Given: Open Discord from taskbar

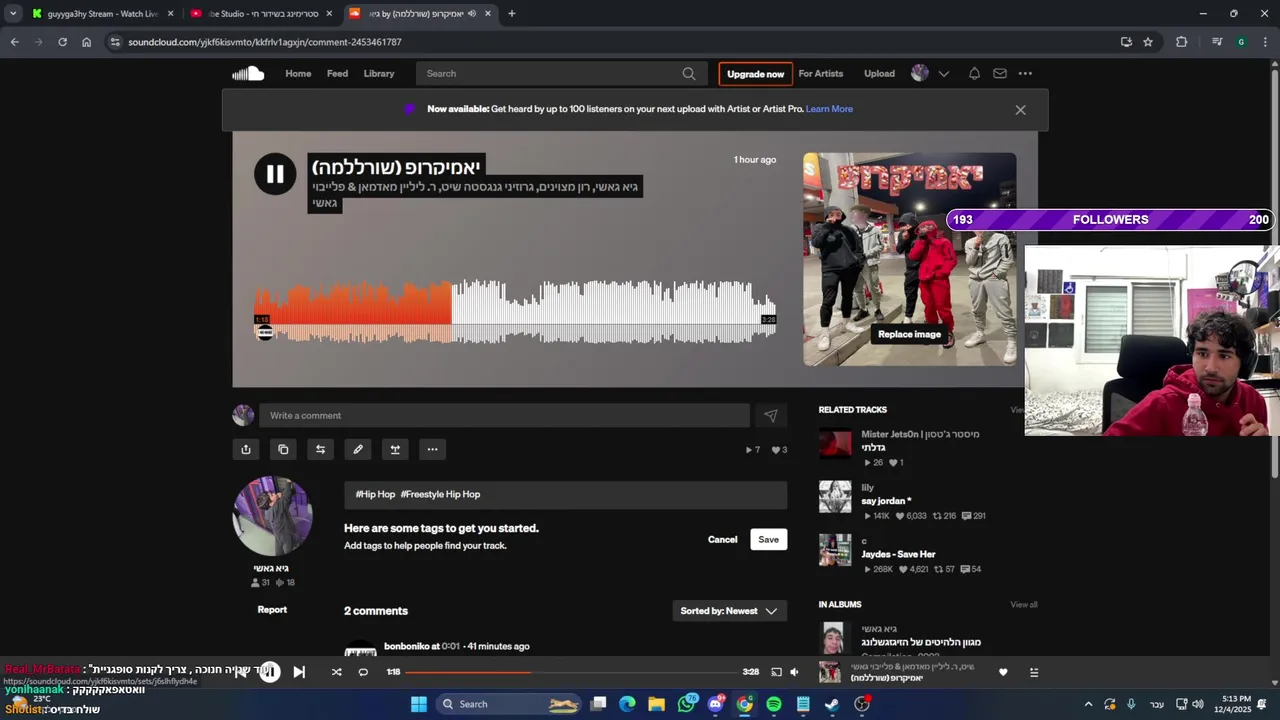Looking at the screenshot, I should coord(715,704).
